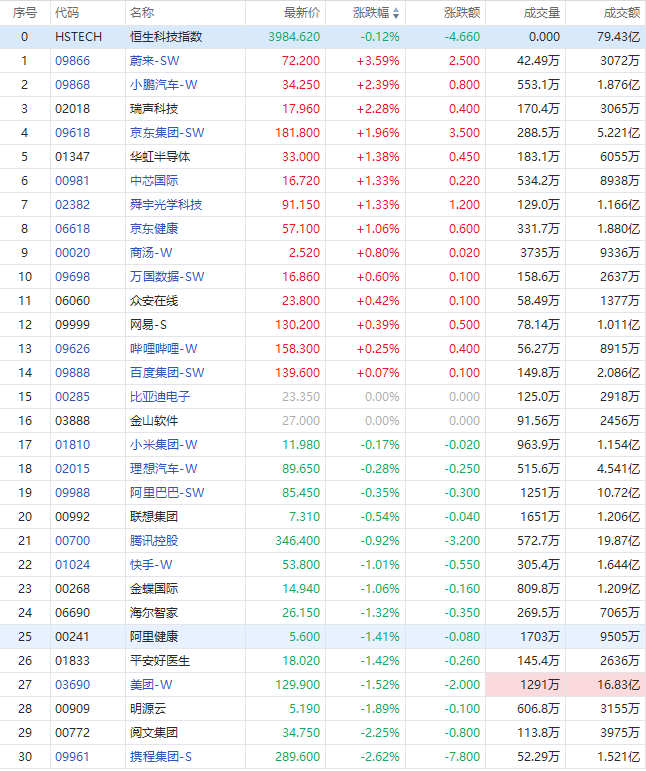Select the 恒生科技指数 index row name
Image resolution: width=646 pixels, height=771 pixels.
pyautogui.click(x=166, y=37)
